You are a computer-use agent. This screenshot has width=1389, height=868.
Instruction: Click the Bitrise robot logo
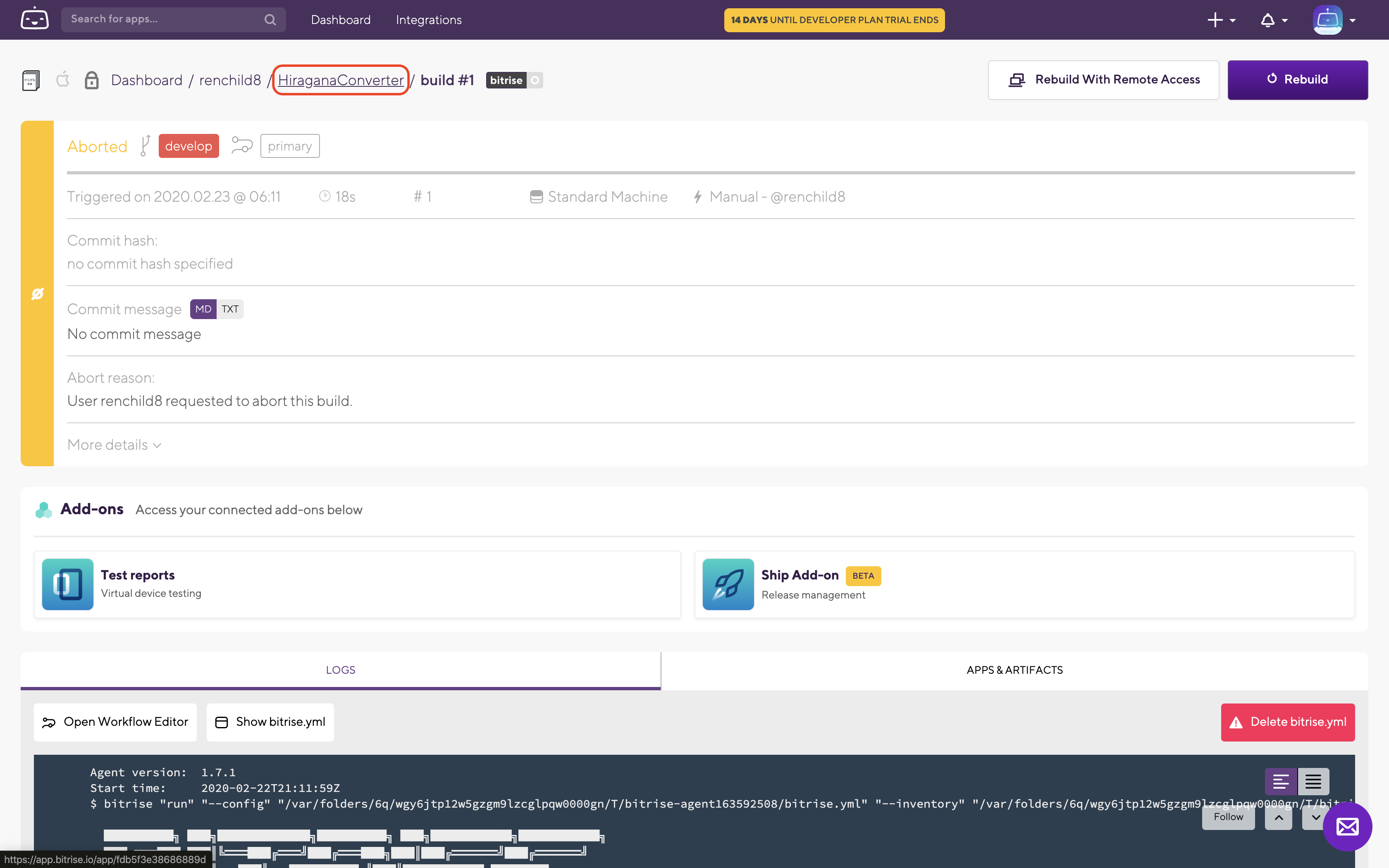coord(34,19)
